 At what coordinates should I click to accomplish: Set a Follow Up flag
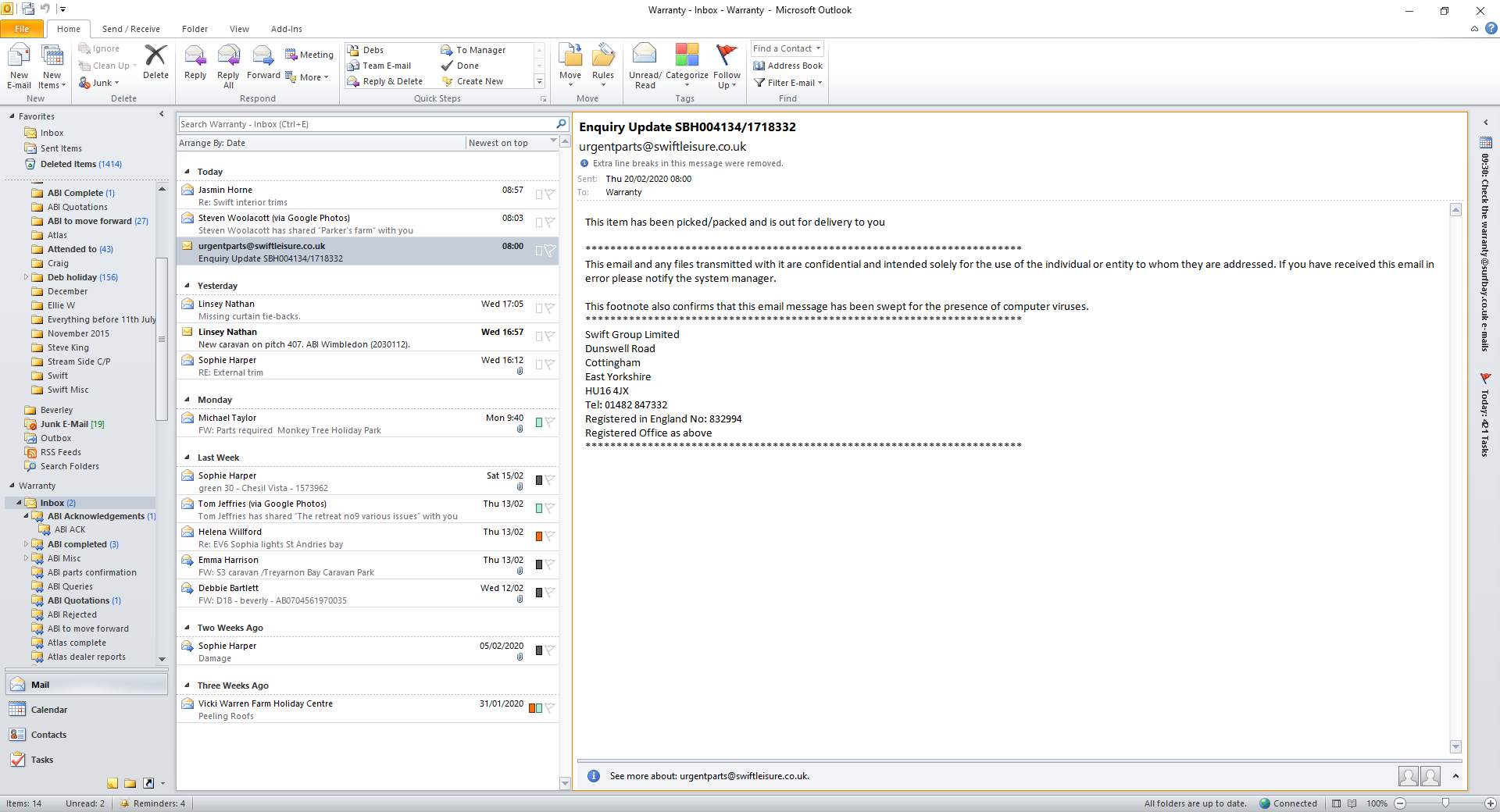pos(727,66)
